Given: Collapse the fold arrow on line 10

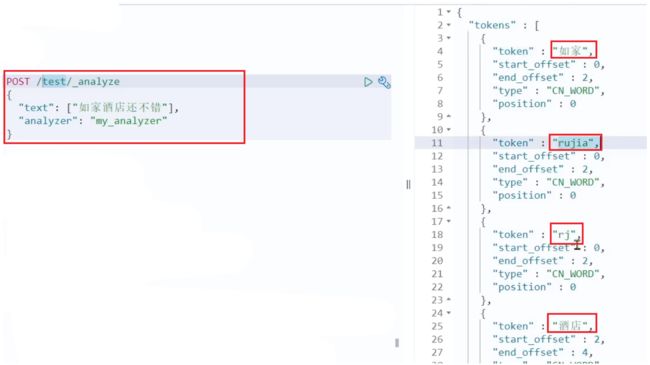Looking at the screenshot, I should (x=449, y=130).
